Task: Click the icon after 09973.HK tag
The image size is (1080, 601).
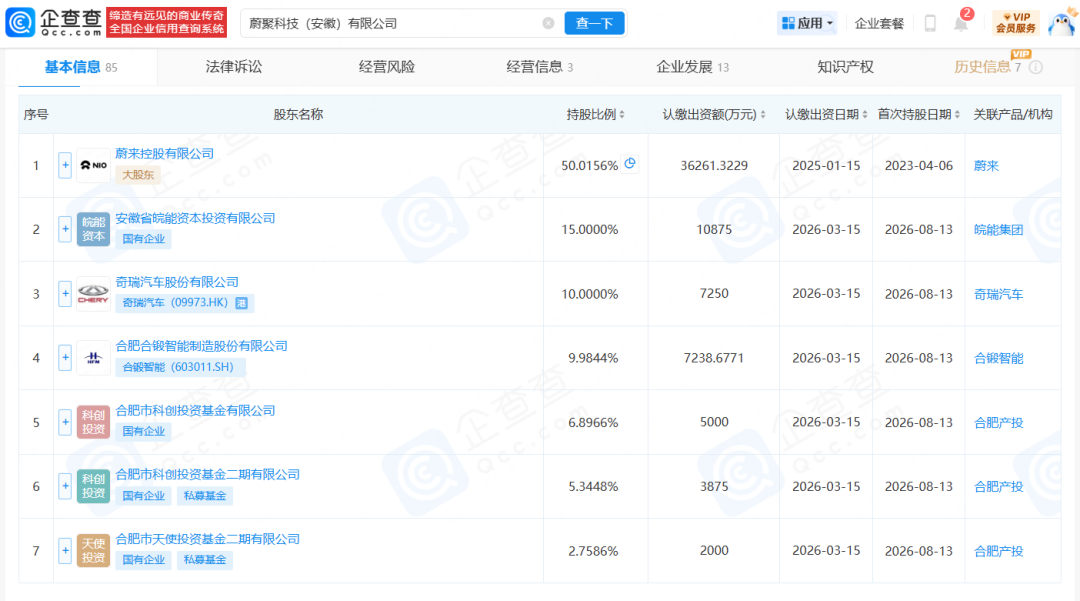Action: point(242,303)
